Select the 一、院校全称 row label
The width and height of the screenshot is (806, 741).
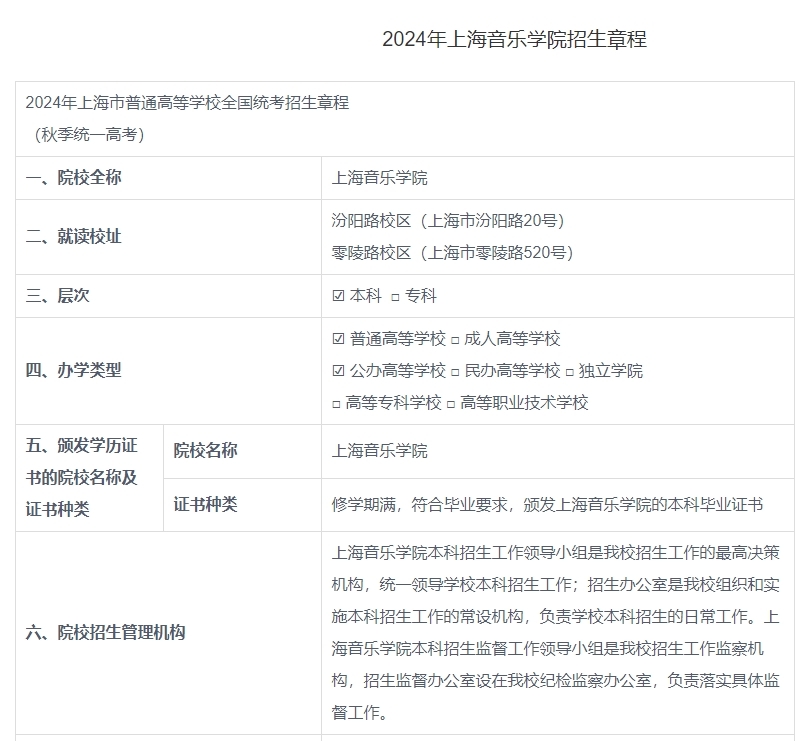click(74, 178)
